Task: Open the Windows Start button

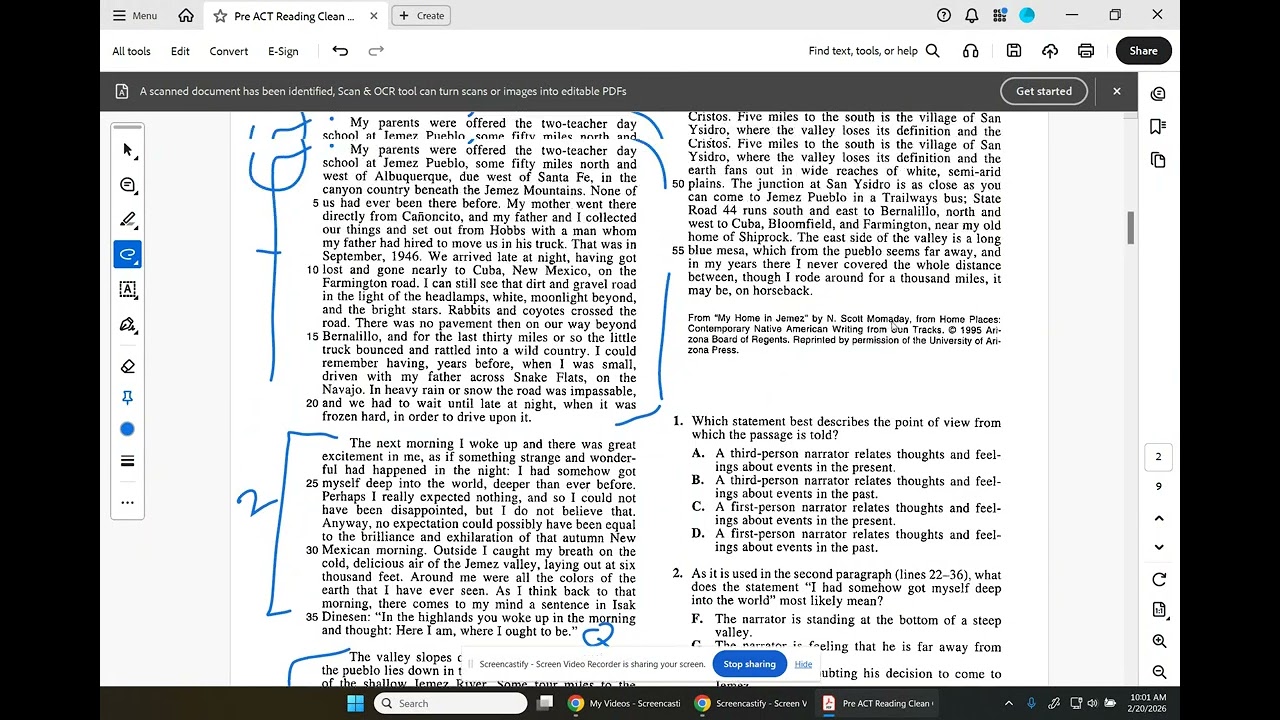Action: tap(355, 703)
